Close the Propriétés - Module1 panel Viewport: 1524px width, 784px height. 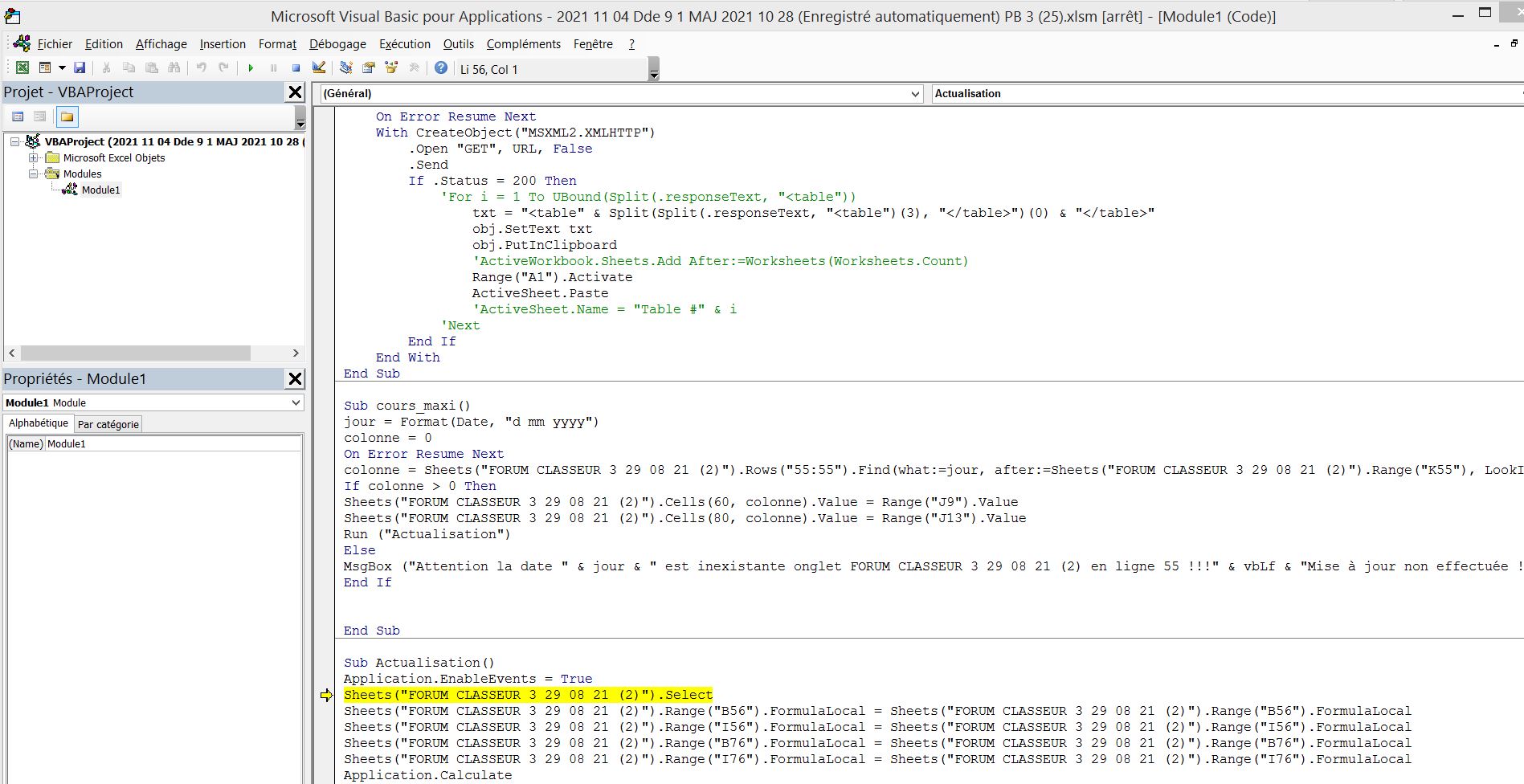click(295, 379)
